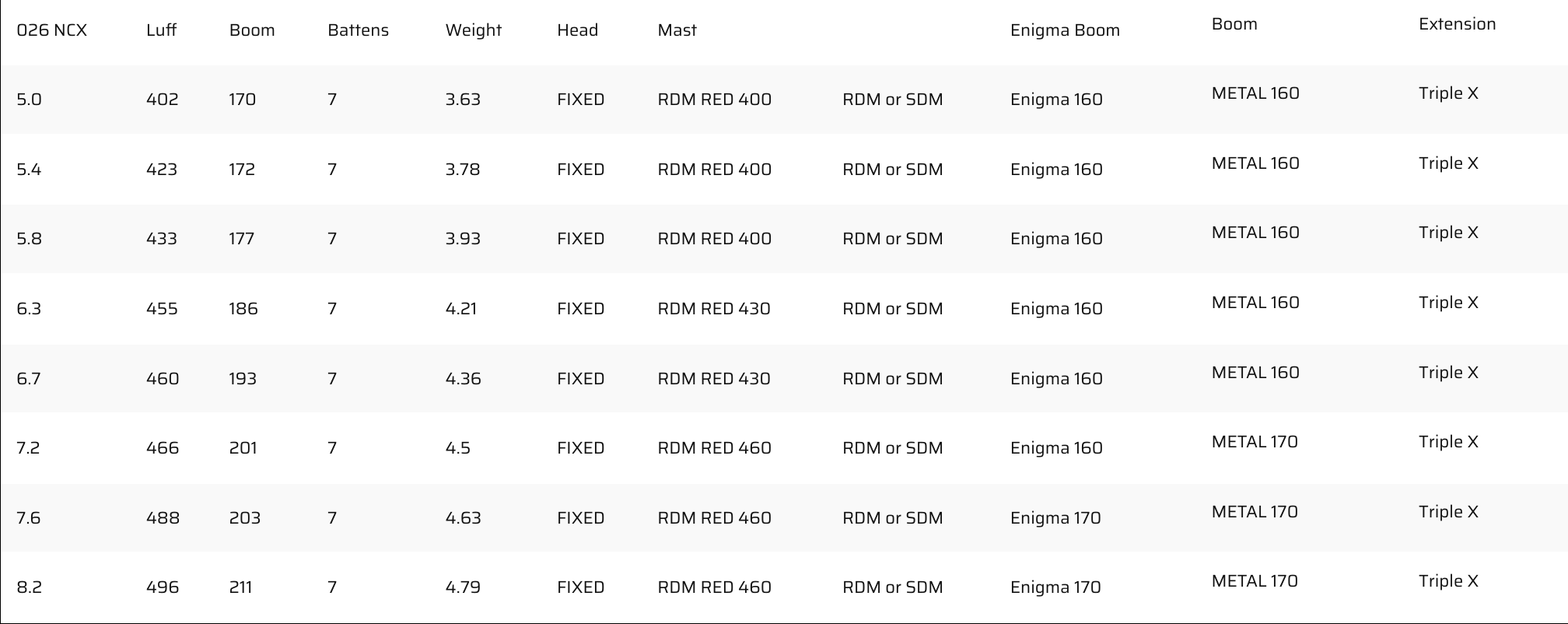Click the Luff column header

(x=161, y=30)
